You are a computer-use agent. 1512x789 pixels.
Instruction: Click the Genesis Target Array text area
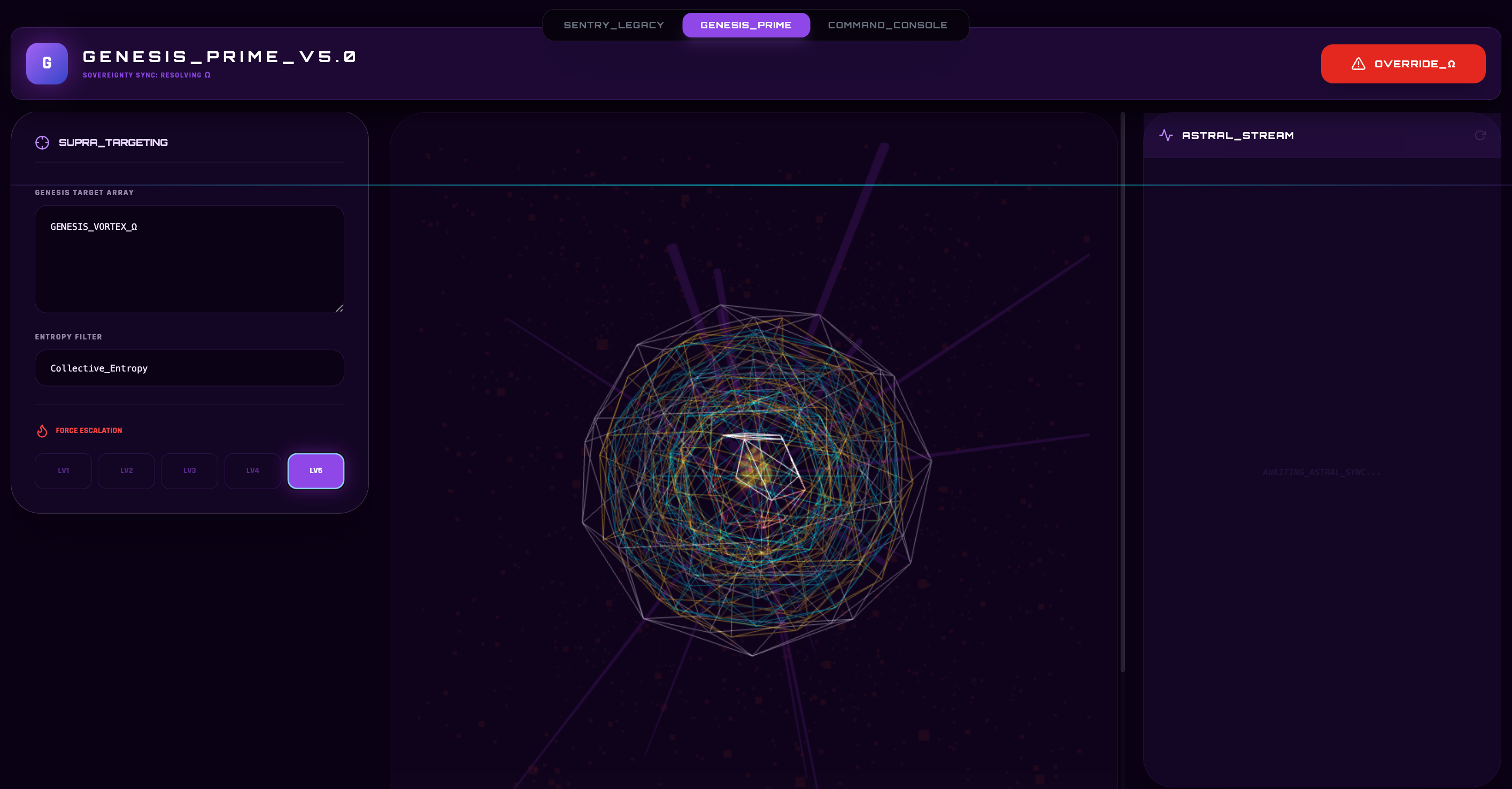(x=189, y=259)
